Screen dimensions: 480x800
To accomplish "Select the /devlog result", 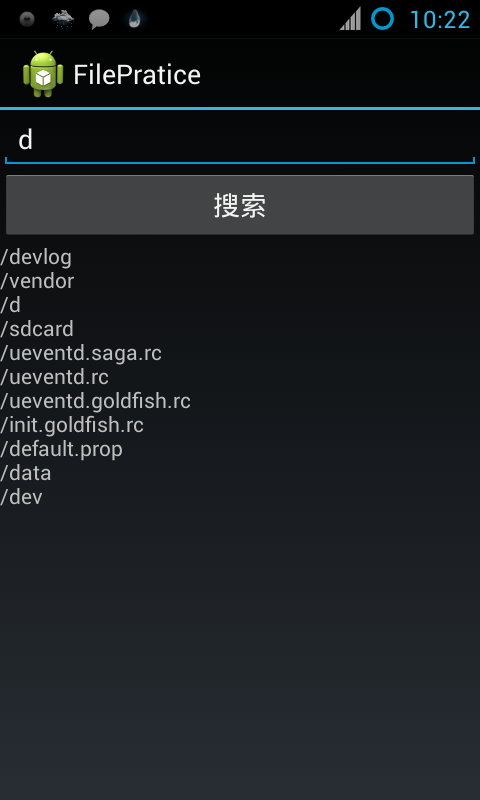I will tap(36, 258).
